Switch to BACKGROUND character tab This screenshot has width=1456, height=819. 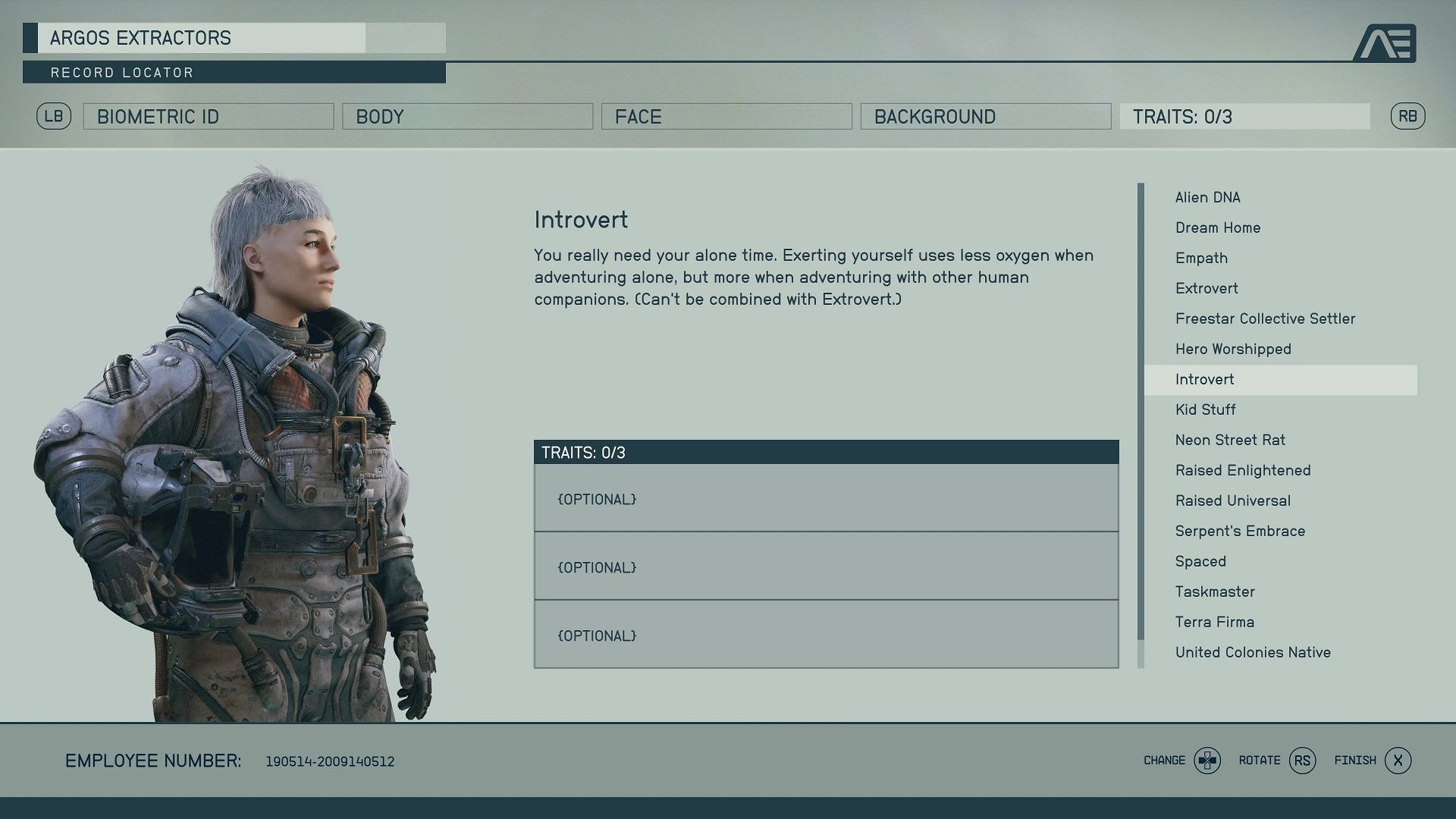985,116
